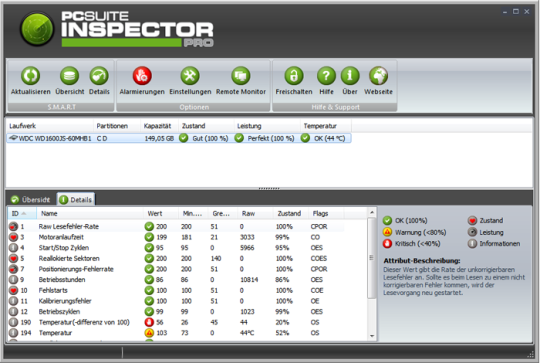The width and height of the screenshot is (540, 363).
Task: Open the Übersicht toolbar icon
Action: tap(70, 76)
